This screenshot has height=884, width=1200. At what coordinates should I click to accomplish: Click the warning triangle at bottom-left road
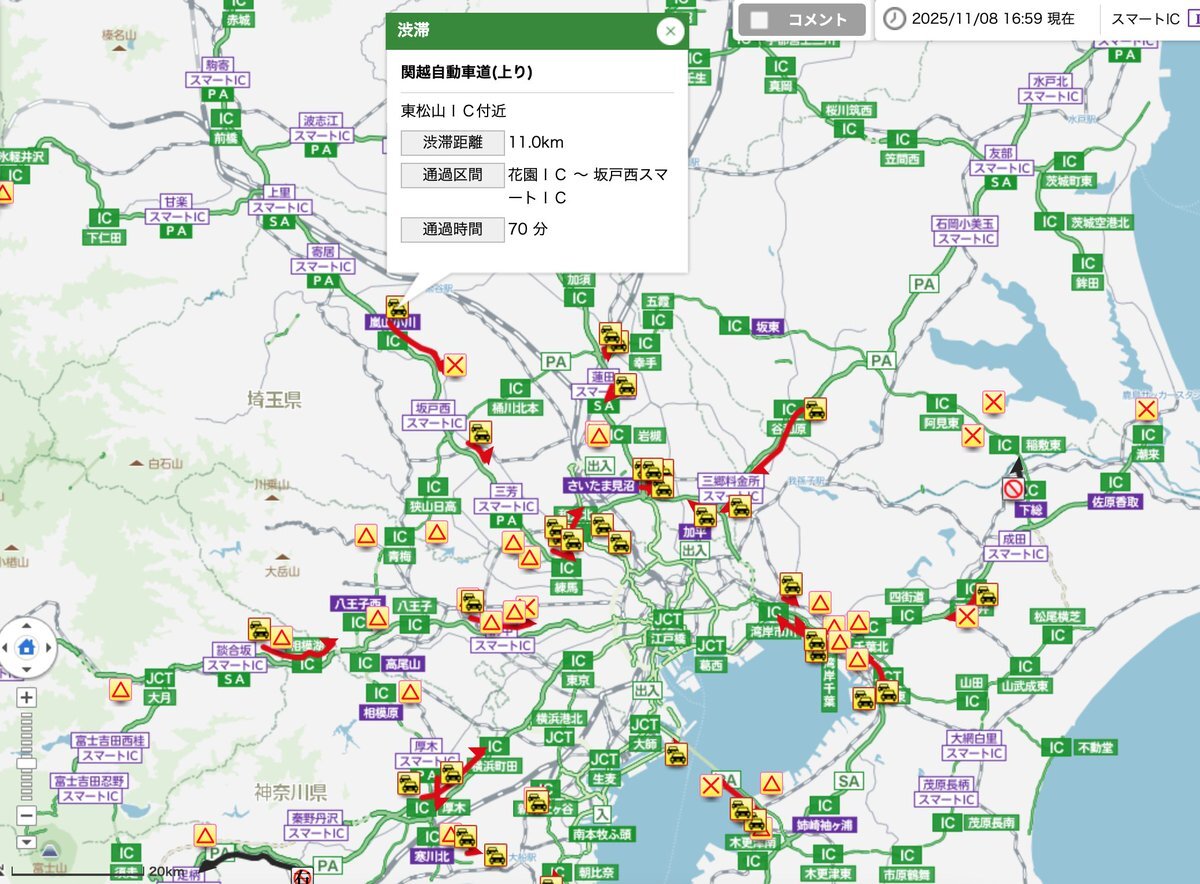click(x=205, y=834)
